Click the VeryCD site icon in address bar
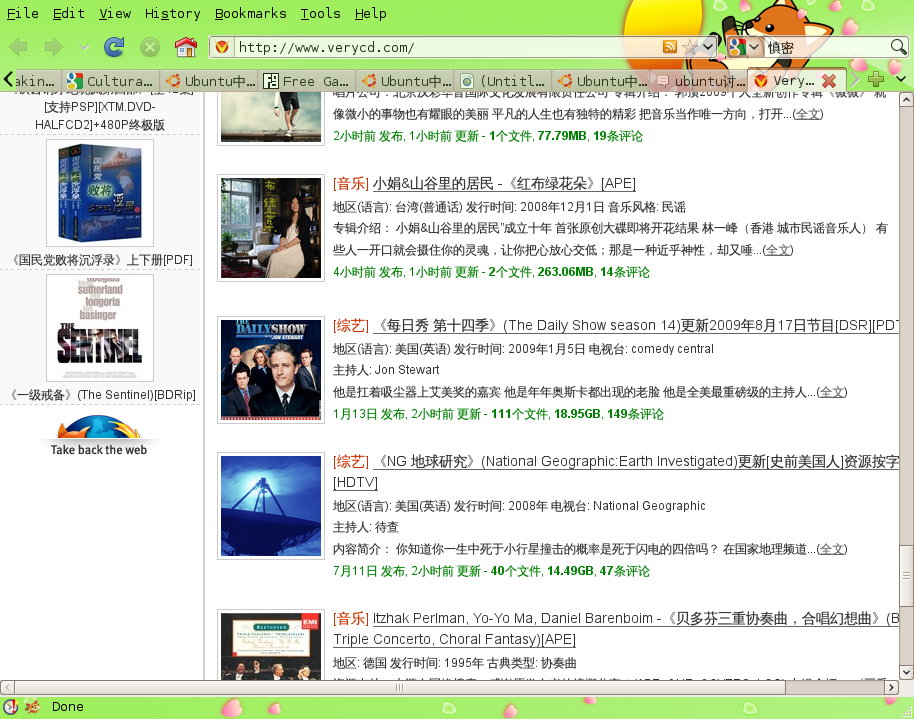This screenshot has width=914, height=719. (x=222, y=47)
